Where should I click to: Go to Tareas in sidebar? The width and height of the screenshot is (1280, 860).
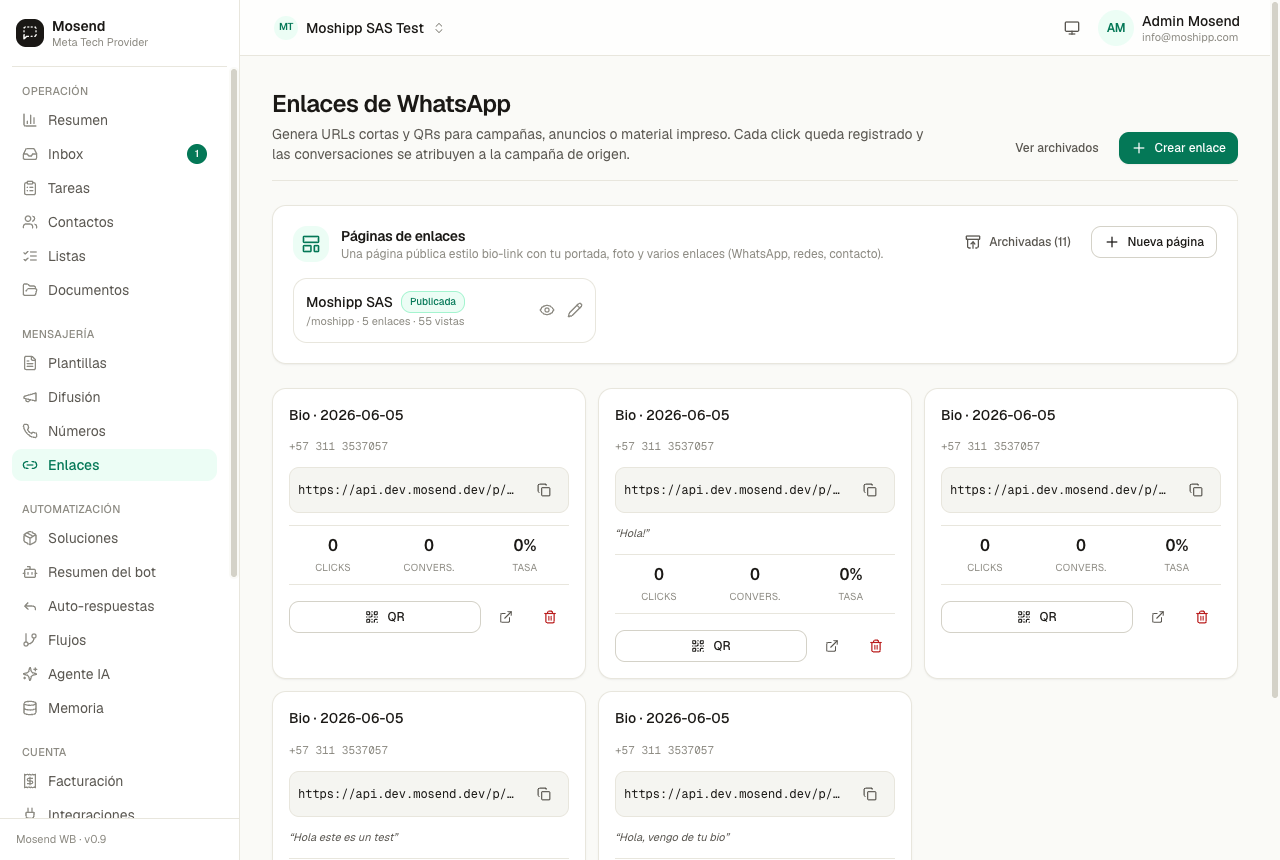114,188
